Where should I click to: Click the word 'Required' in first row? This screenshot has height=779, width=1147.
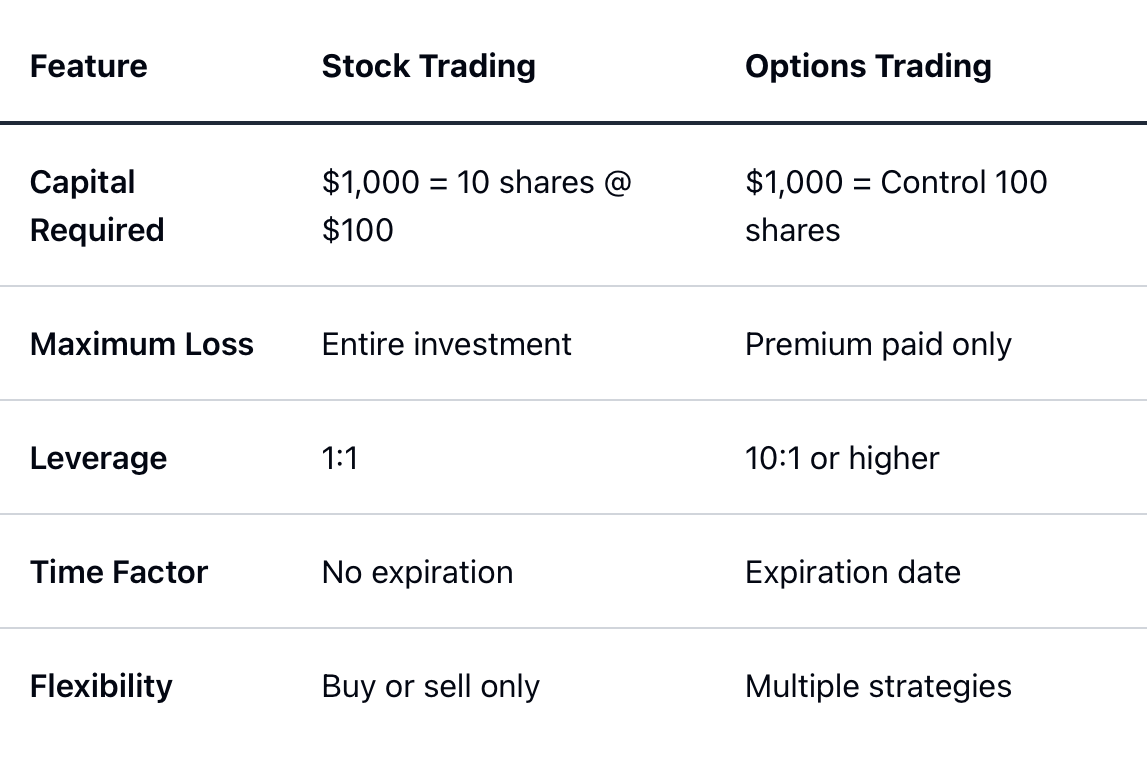pos(97,230)
